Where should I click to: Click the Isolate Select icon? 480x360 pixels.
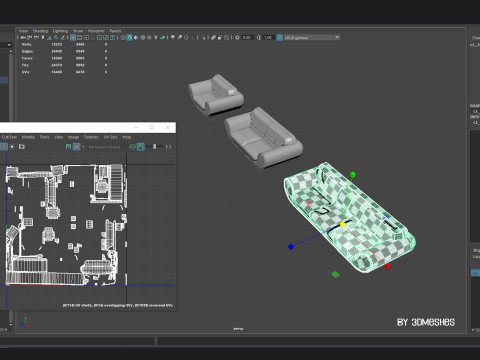(203, 38)
